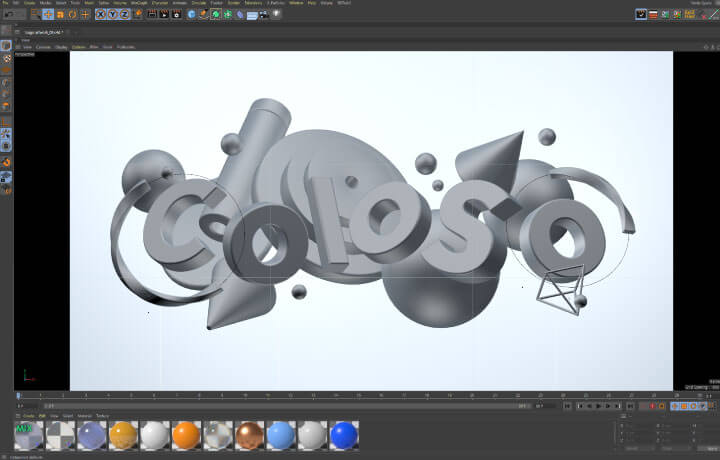Screen dimensions: 720x460
Task: Click the timeline playhead at frame 0
Action: point(18,395)
